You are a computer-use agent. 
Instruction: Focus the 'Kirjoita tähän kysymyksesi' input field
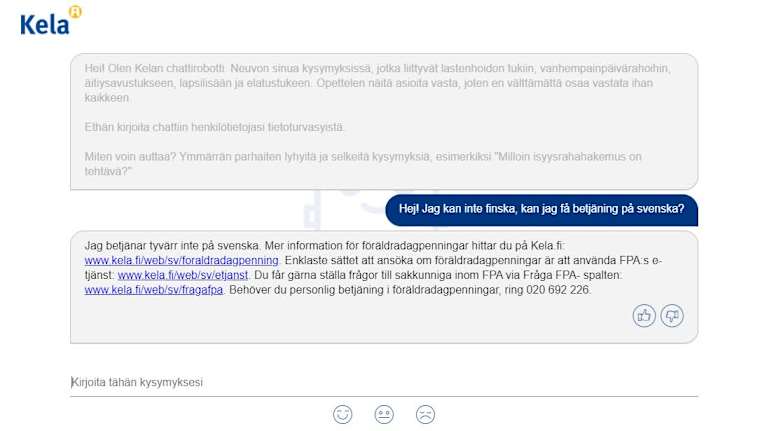point(384,382)
